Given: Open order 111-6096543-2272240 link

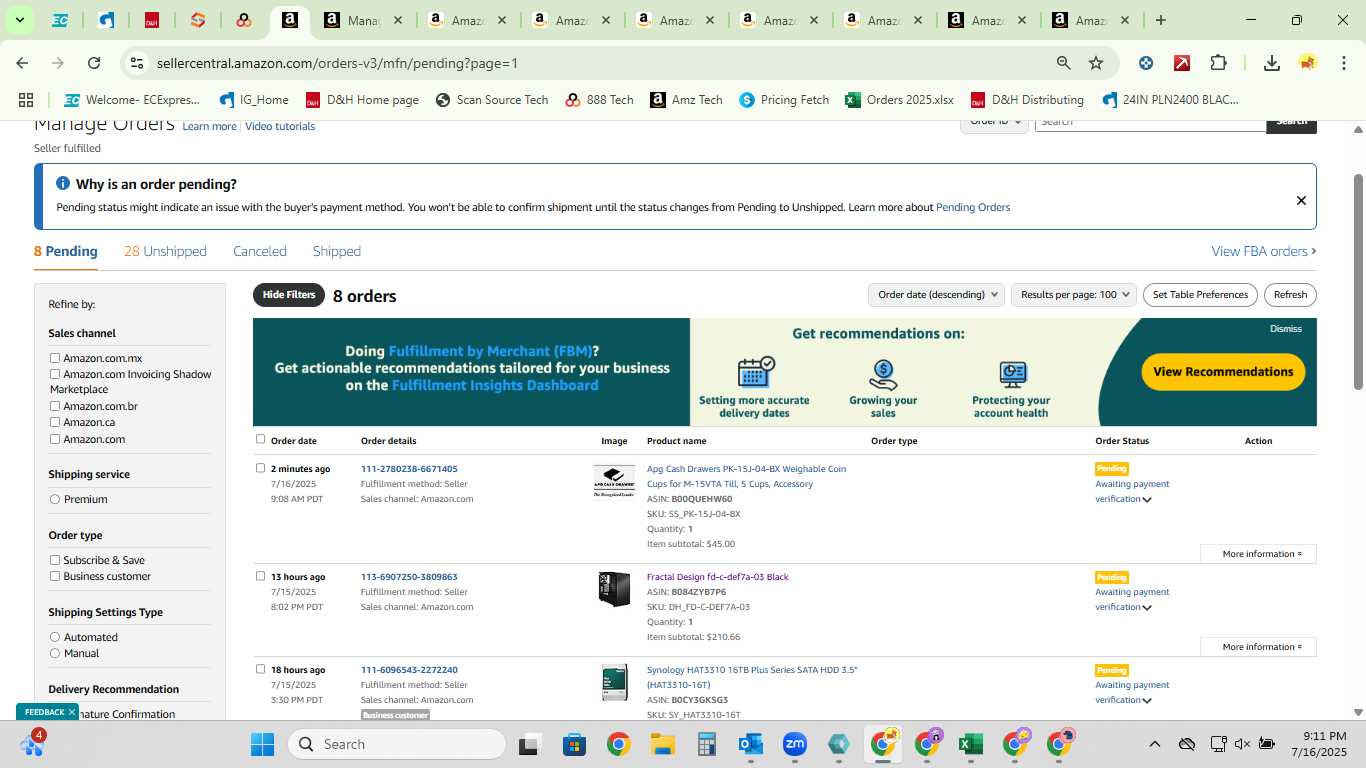Looking at the screenshot, I should (409, 670).
